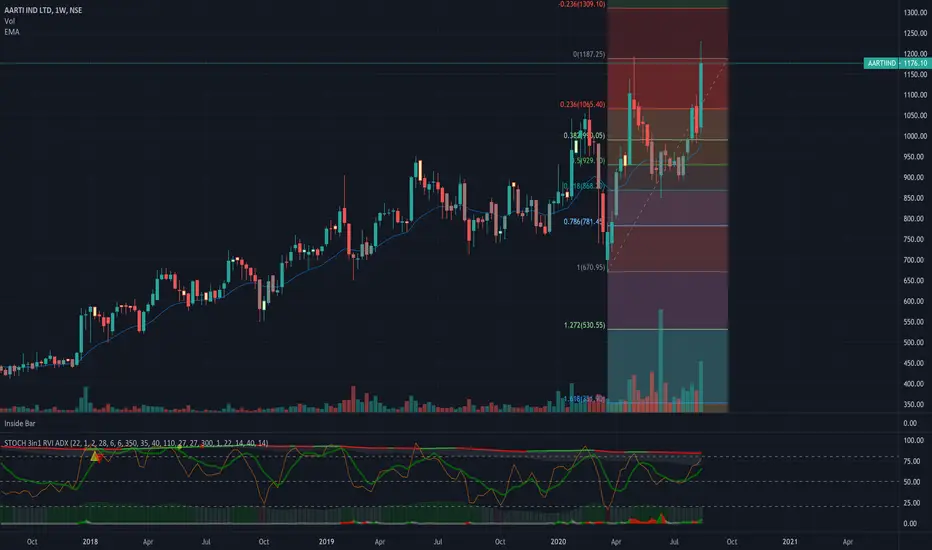This screenshot has height=550, width=932.
Task: Click 450.00 on the price scale
Action: [x=915, y=363]
